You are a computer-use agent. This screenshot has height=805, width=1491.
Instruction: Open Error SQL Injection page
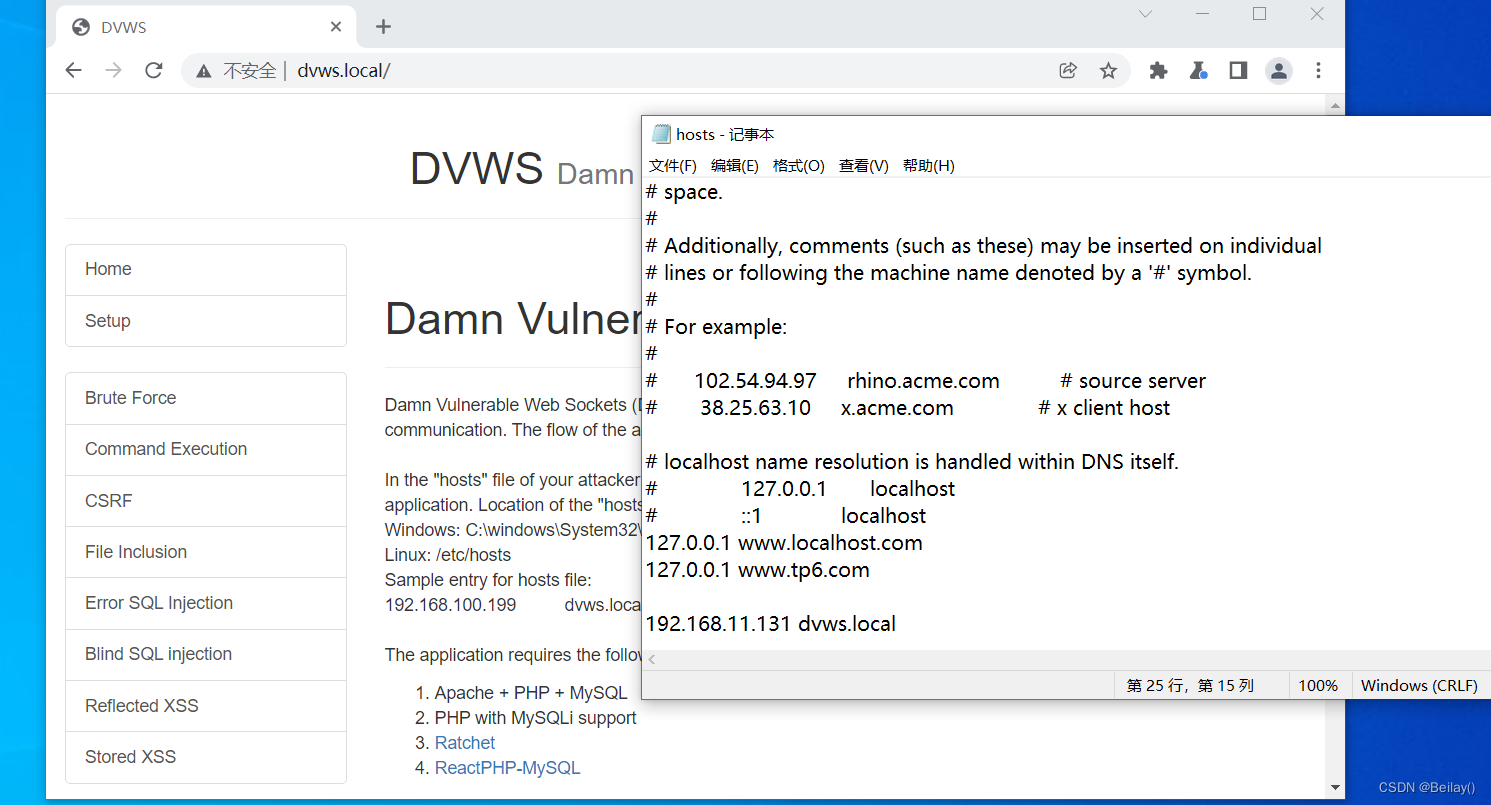[206, 603]
